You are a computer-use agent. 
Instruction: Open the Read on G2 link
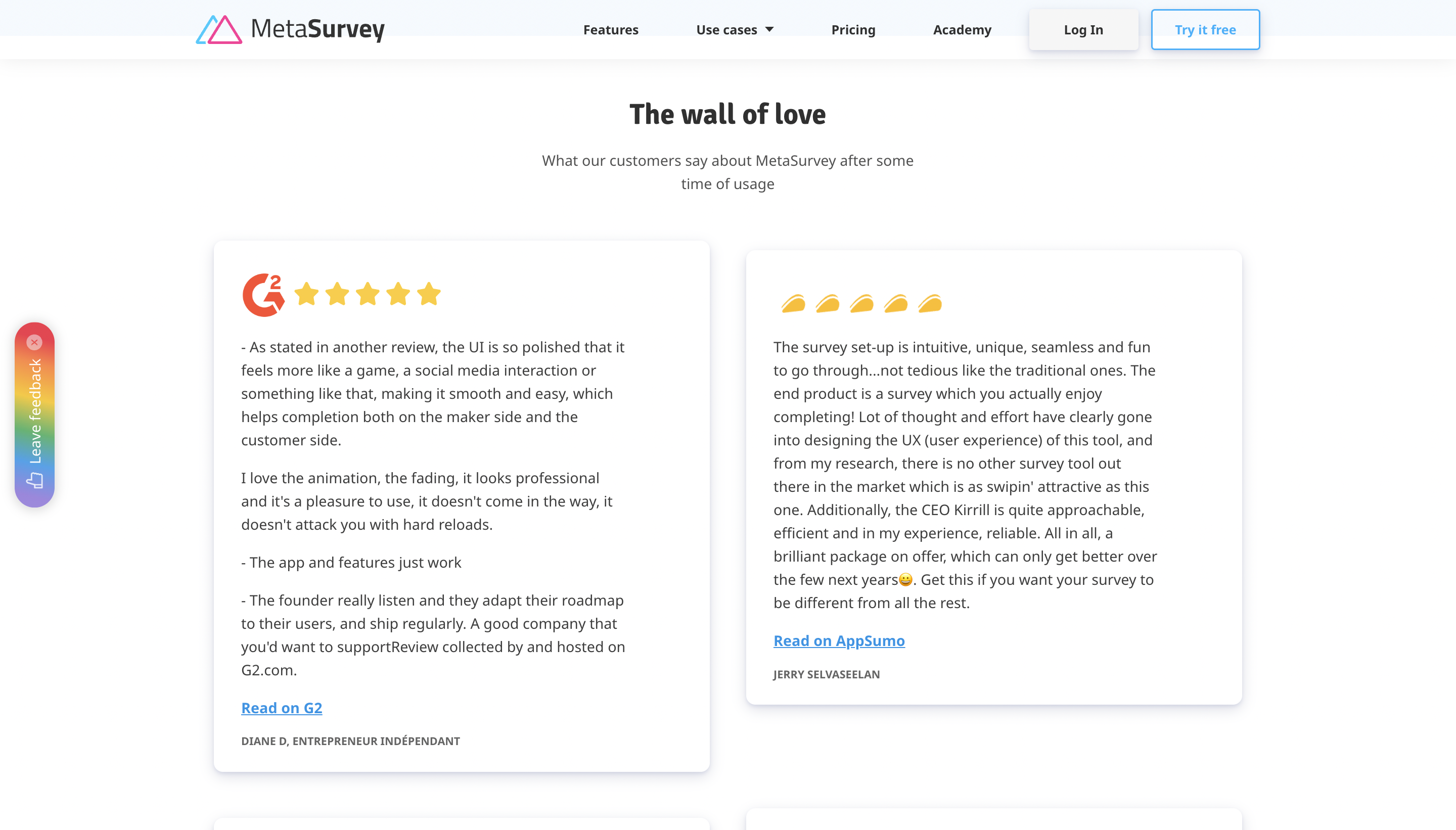pos(282,708)
